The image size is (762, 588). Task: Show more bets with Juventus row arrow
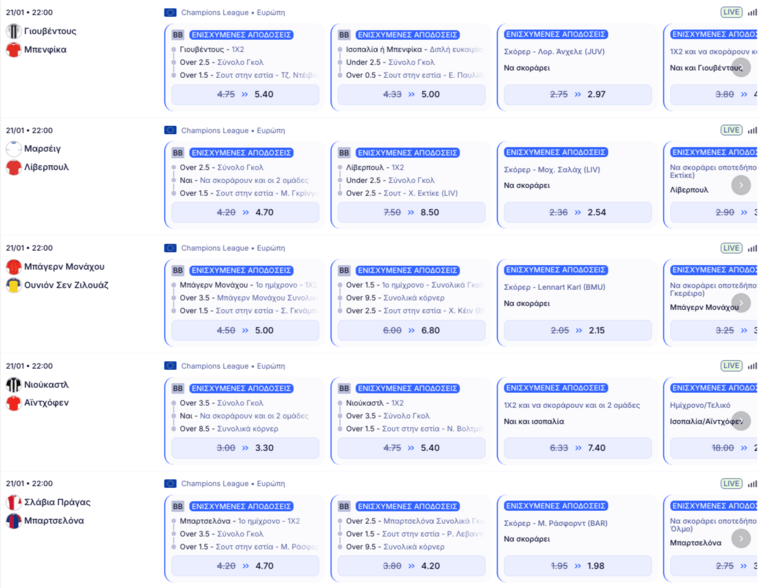(x=741, y=67)
